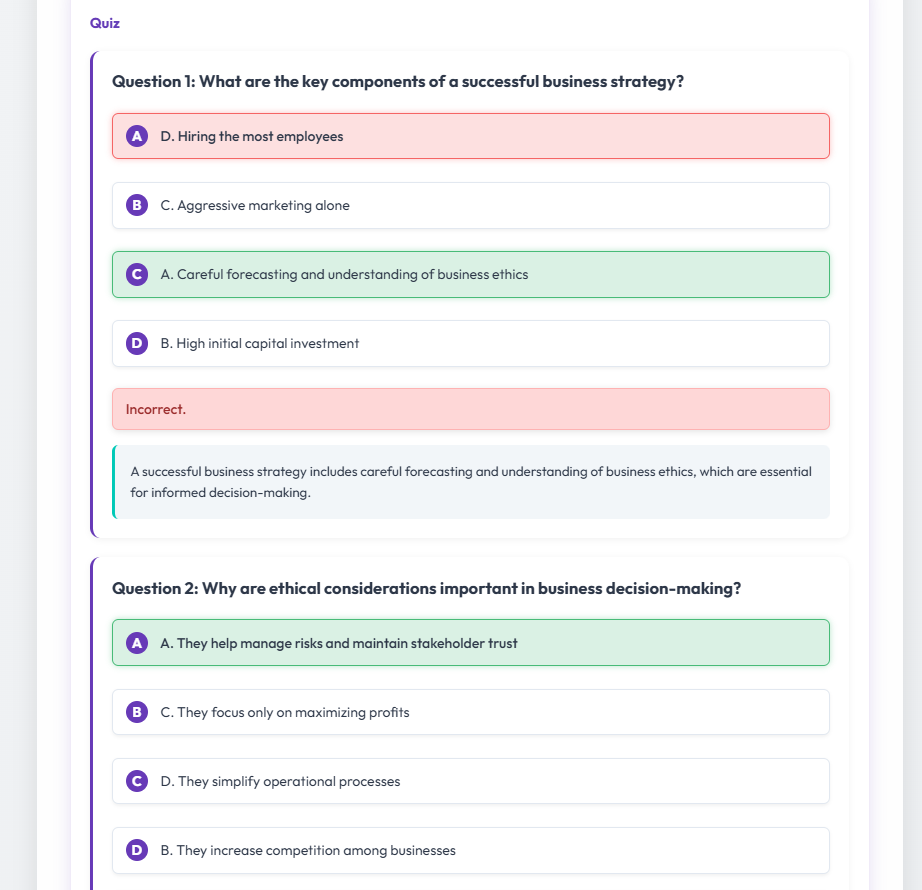
Task: Click the circled letter B badge beside aggressive marketing option
Action: tap(137, 205)
